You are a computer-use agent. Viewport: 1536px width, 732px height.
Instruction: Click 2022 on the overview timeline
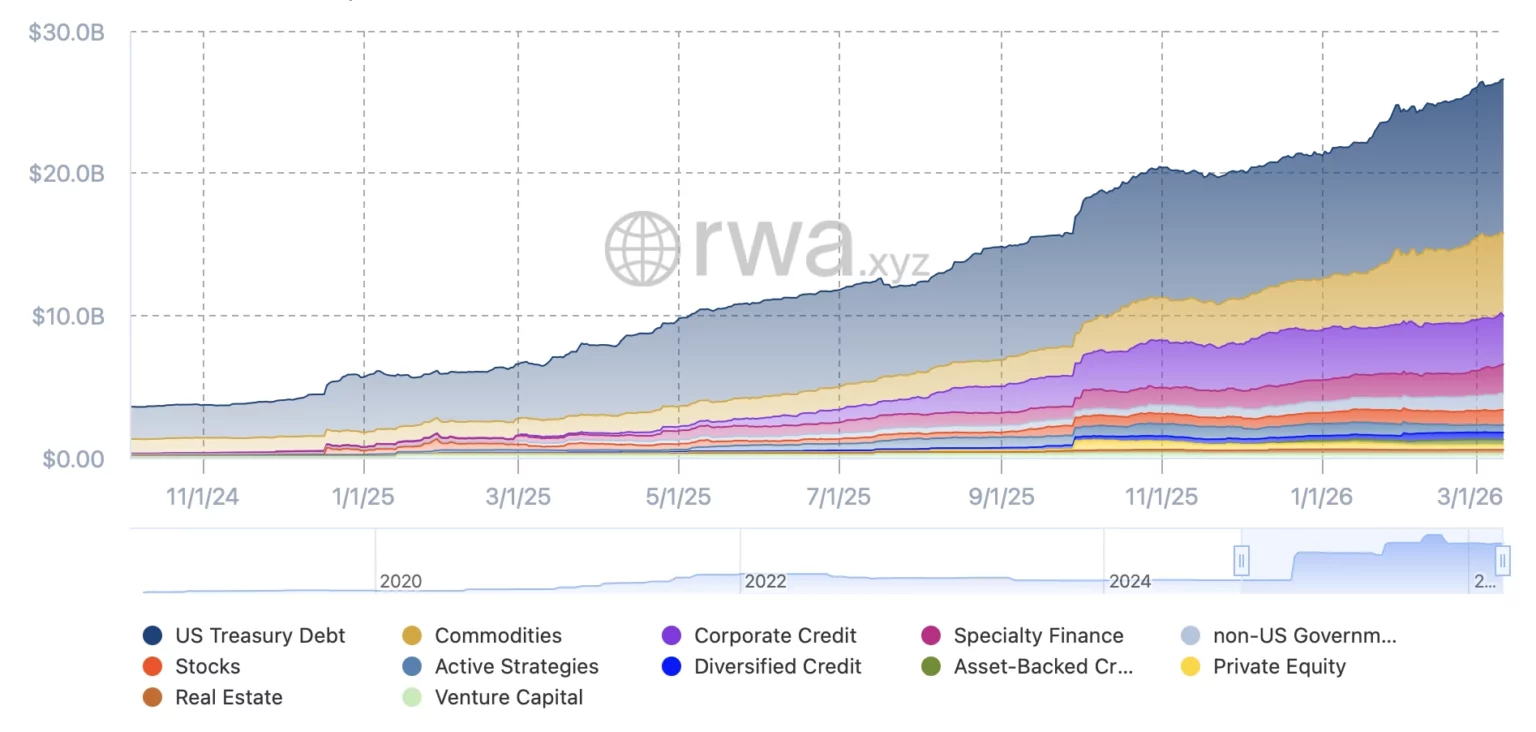click(x=765, y=581)
